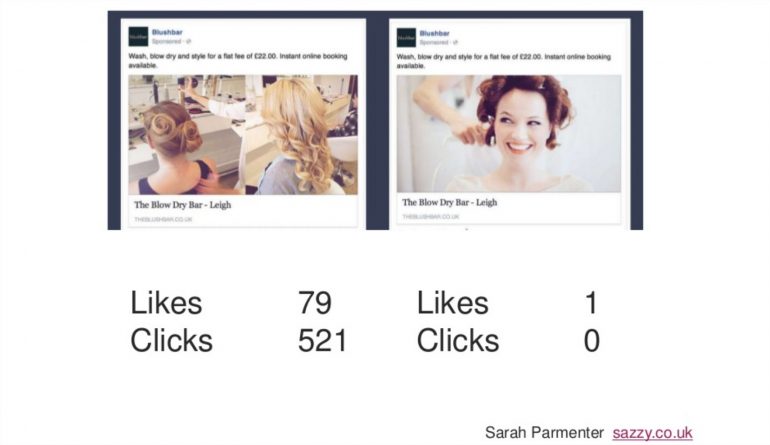The height and width of the screenshot is (445, 770).
Task: Click the right Blushbar profile avatar
Action: coord(406,38)
